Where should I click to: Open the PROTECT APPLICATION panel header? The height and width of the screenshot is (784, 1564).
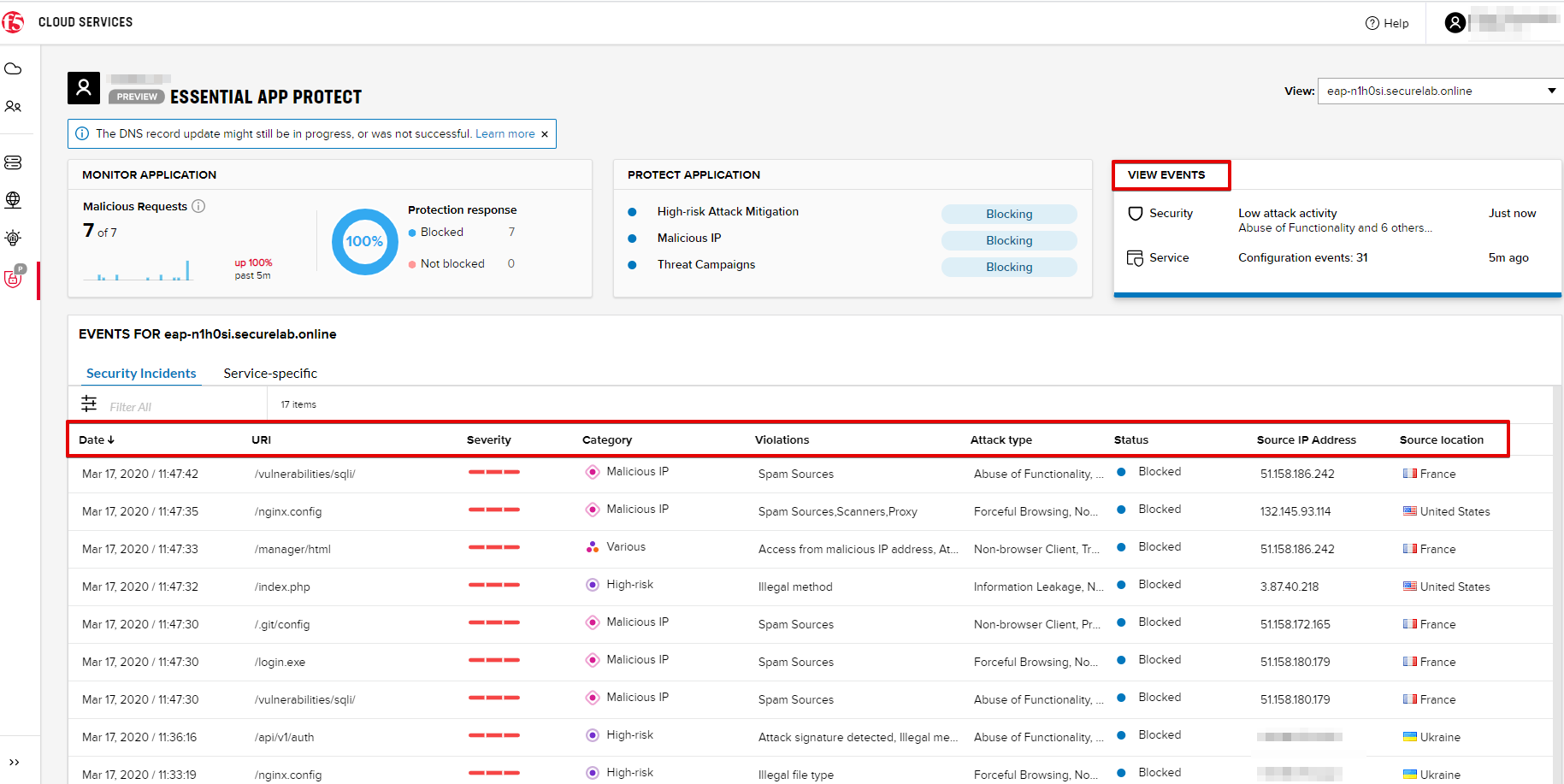(693, 174)
